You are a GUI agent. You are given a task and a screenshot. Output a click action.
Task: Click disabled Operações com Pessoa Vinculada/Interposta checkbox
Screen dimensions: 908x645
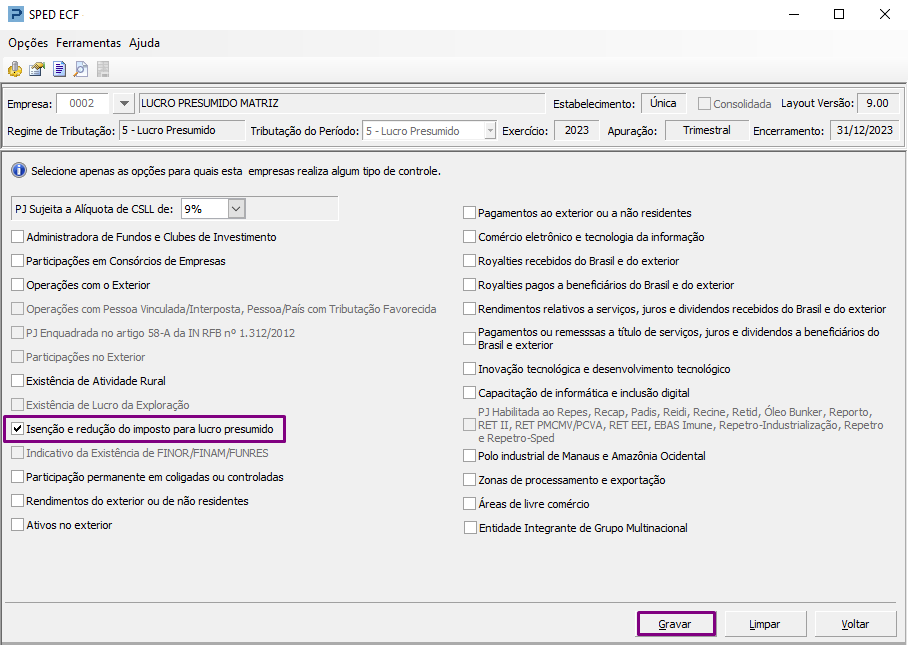pyautogui.click(x=17, y=309)
